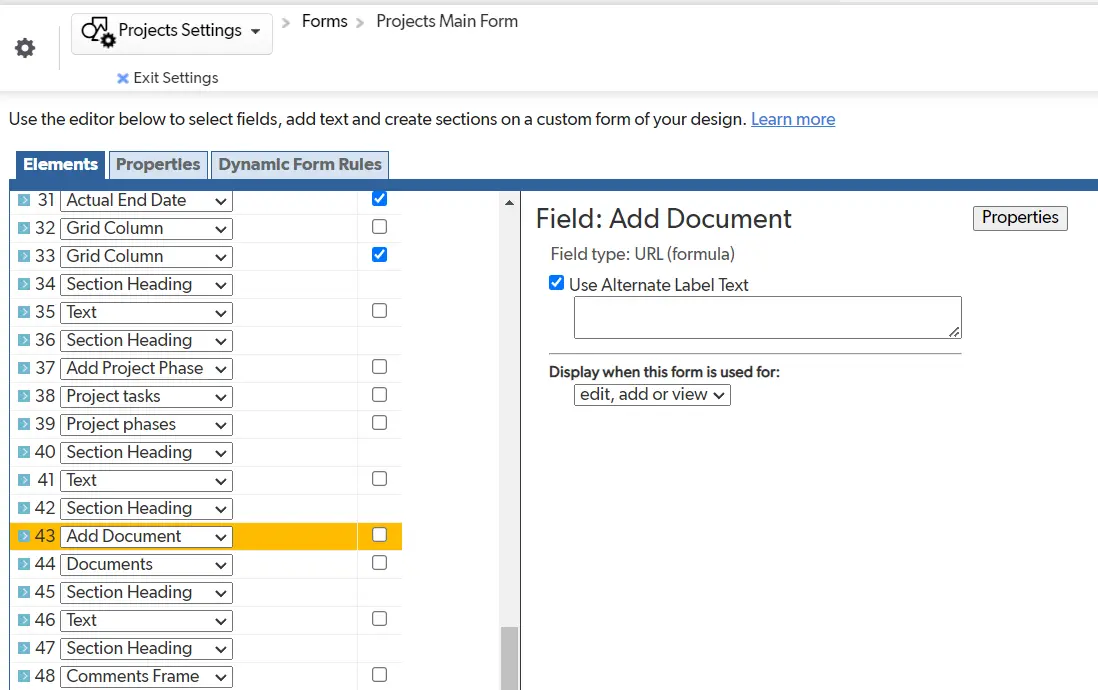Check the checkbox for Project phases row
Screen dimensions: 1098x690
(380, 423)
